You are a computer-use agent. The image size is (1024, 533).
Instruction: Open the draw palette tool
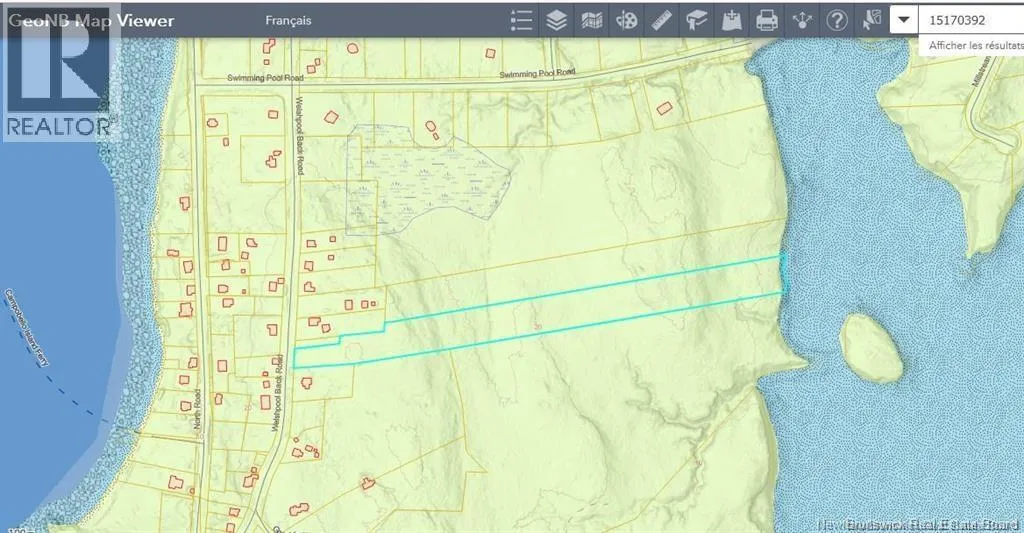[x=627, y=20]
